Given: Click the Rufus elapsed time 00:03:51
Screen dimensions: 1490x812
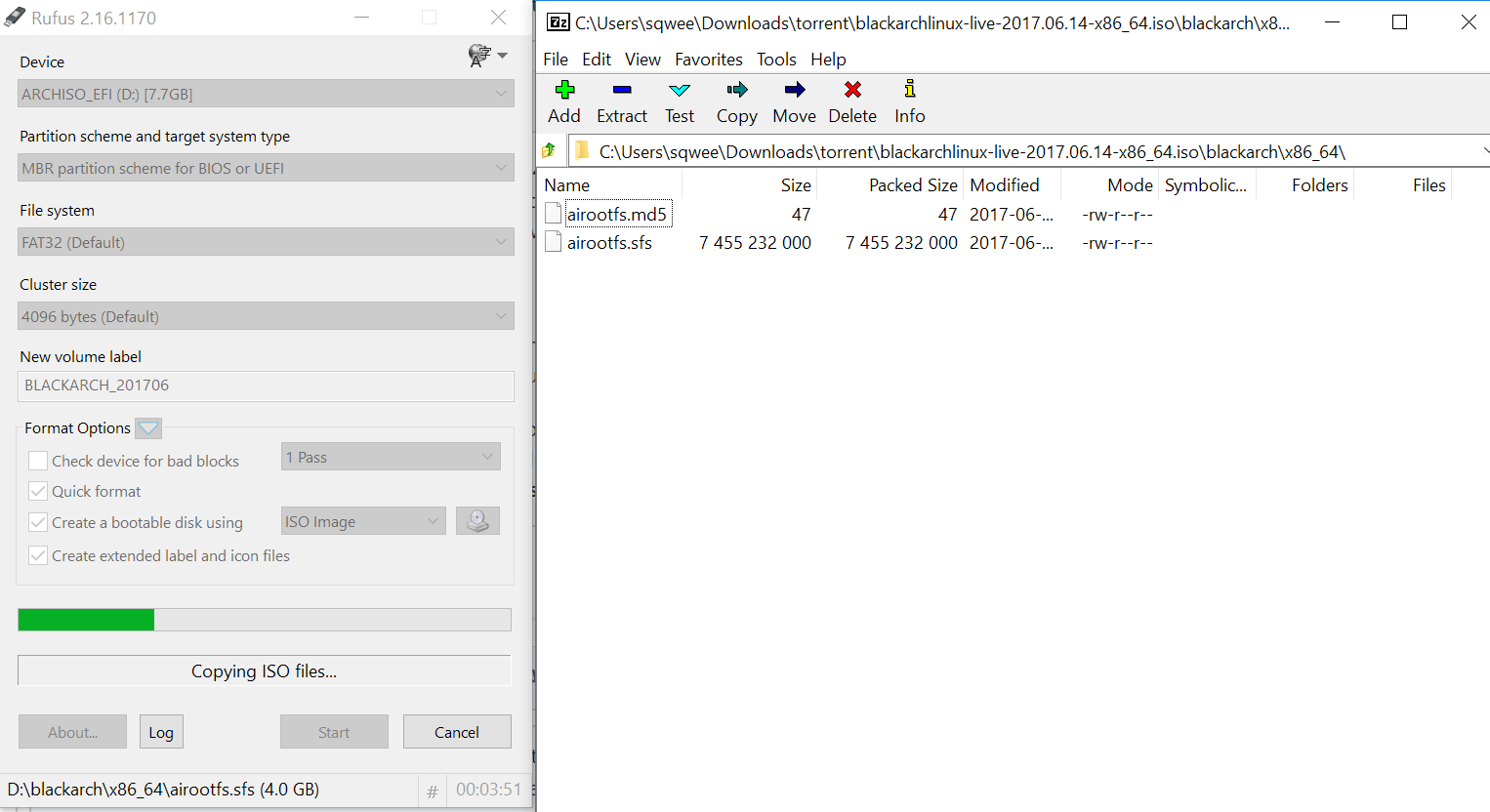Looking at the screenshot, I should [x=488, y=790].
